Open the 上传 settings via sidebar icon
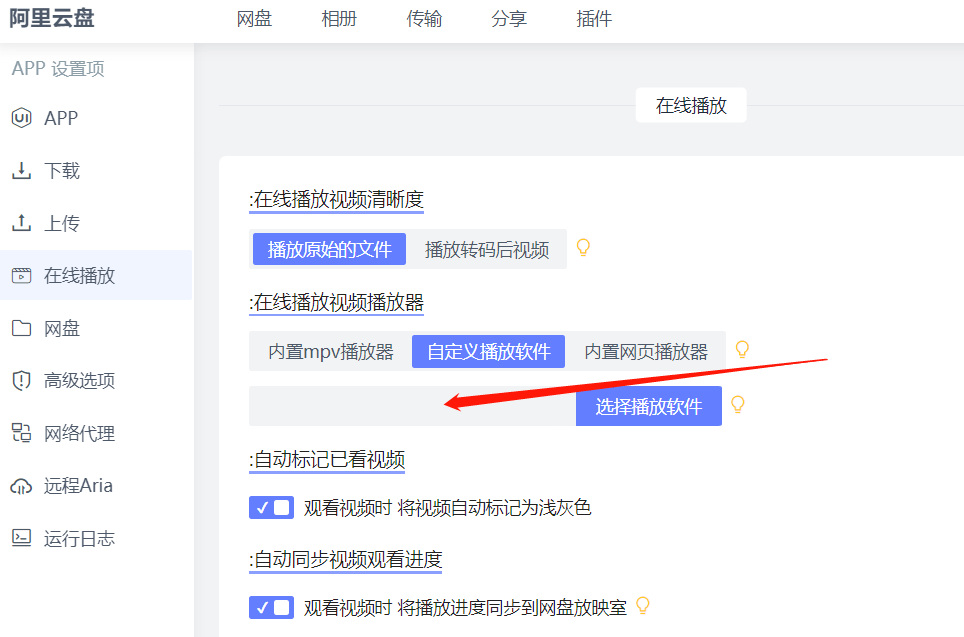This screenshot has height=637, width=964. (x=21, y=223)
